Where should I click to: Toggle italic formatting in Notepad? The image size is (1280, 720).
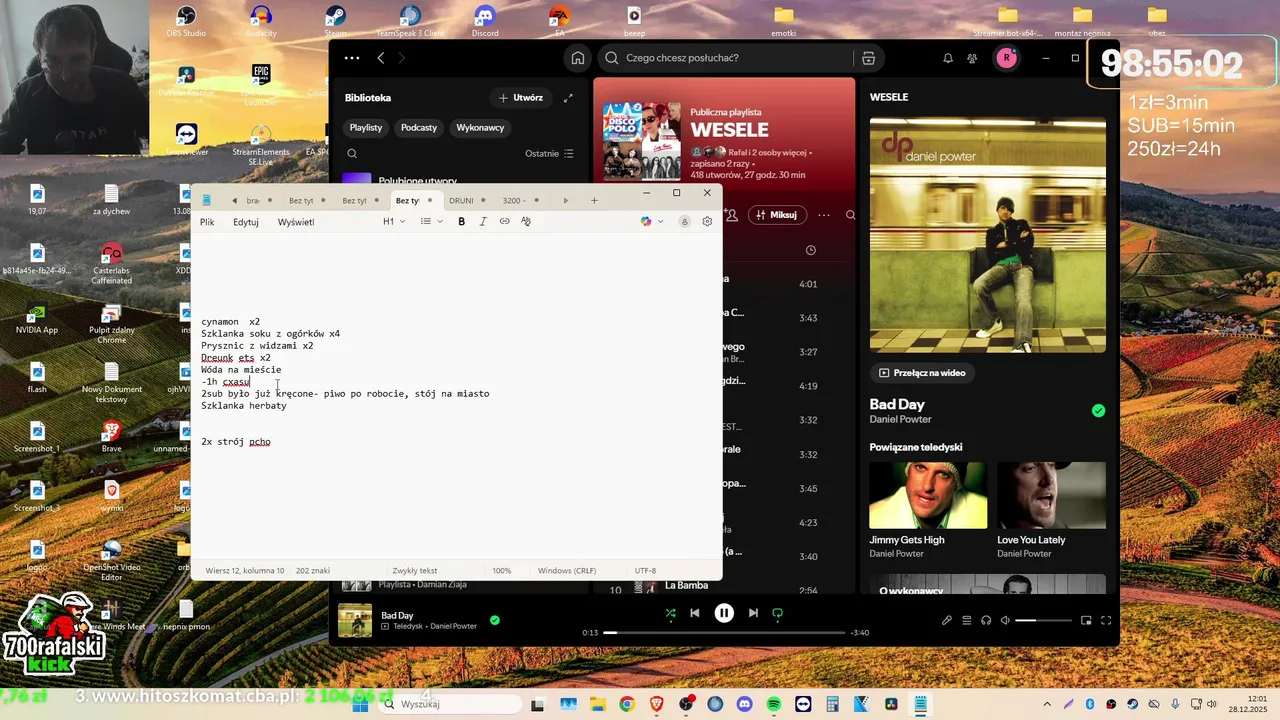(x=483, y=221)
